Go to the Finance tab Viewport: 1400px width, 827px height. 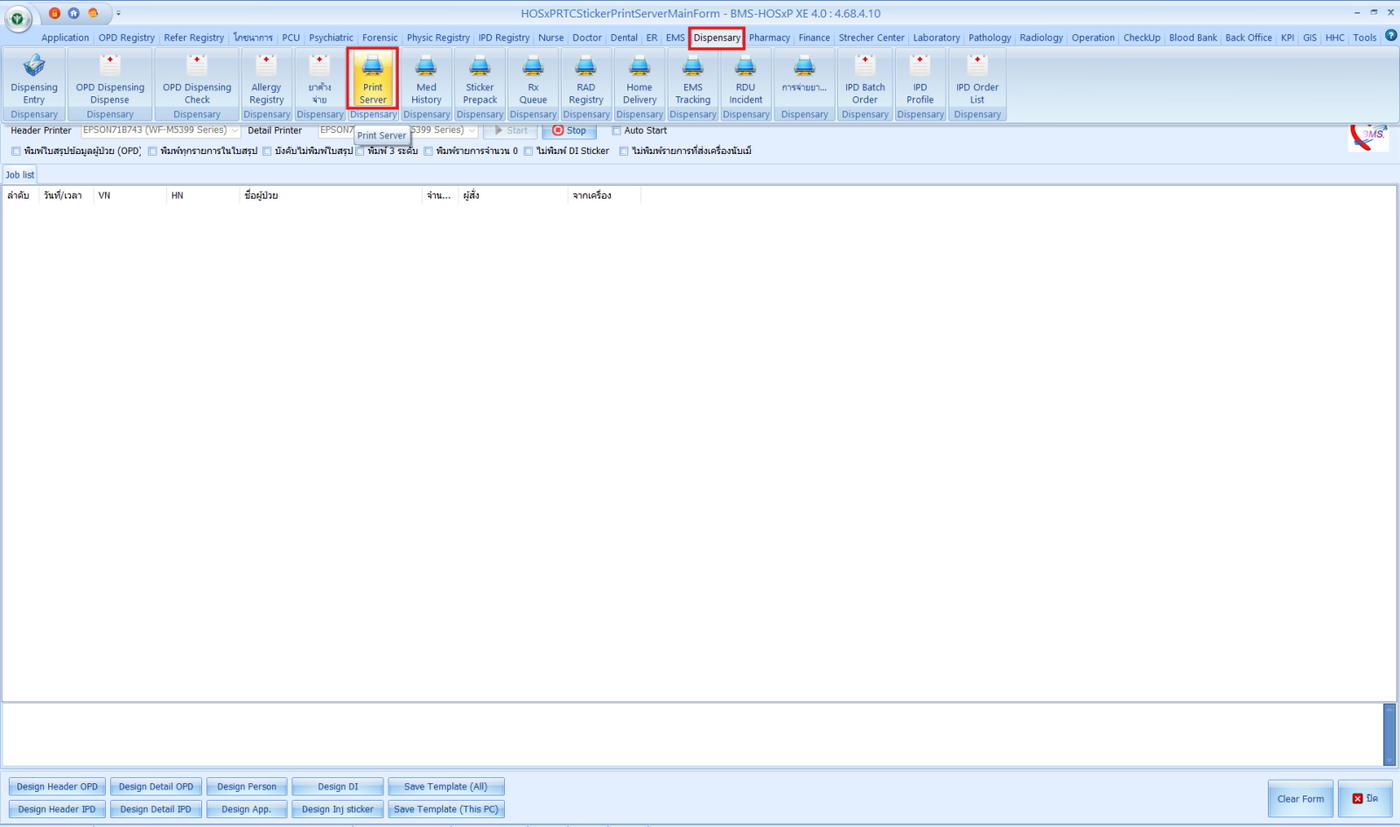[x=814, y=38]
